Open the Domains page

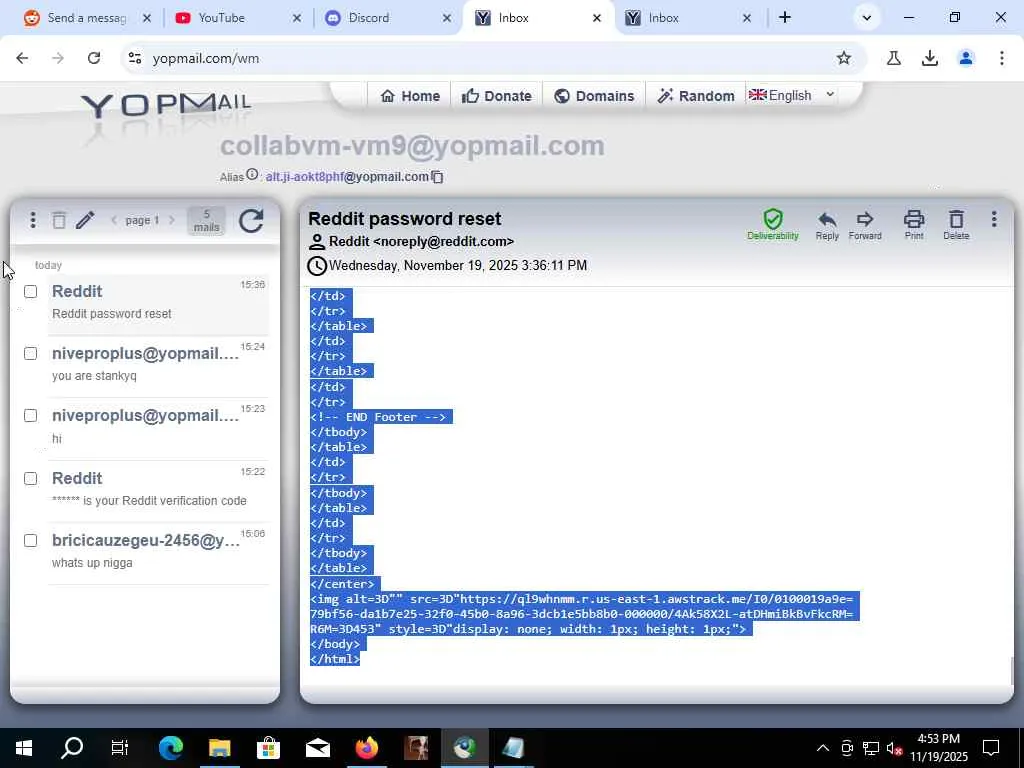coord(594,96)
